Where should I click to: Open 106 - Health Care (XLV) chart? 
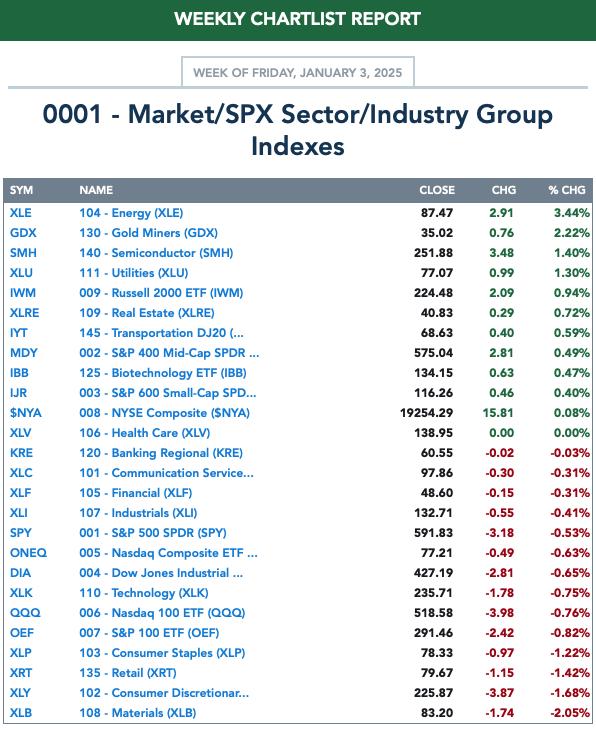[x=145, y=433]
